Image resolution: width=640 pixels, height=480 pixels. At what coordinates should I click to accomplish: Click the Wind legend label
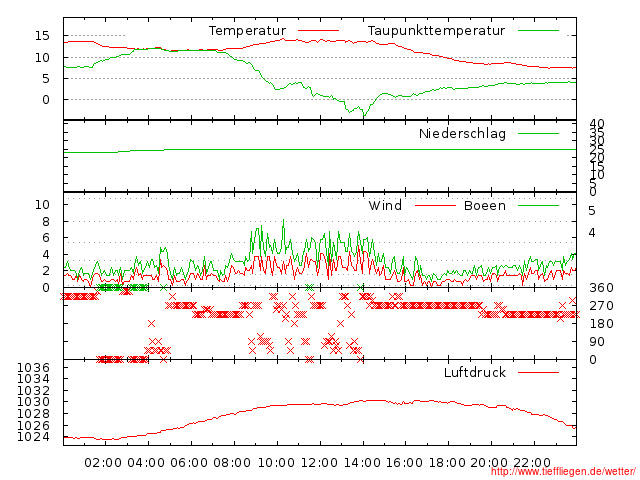tap(385, 205)
